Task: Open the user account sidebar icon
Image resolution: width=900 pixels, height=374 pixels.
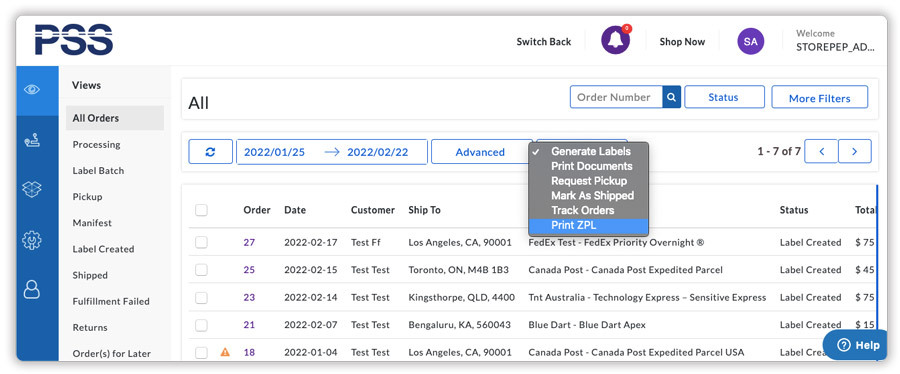Action: 32,289
